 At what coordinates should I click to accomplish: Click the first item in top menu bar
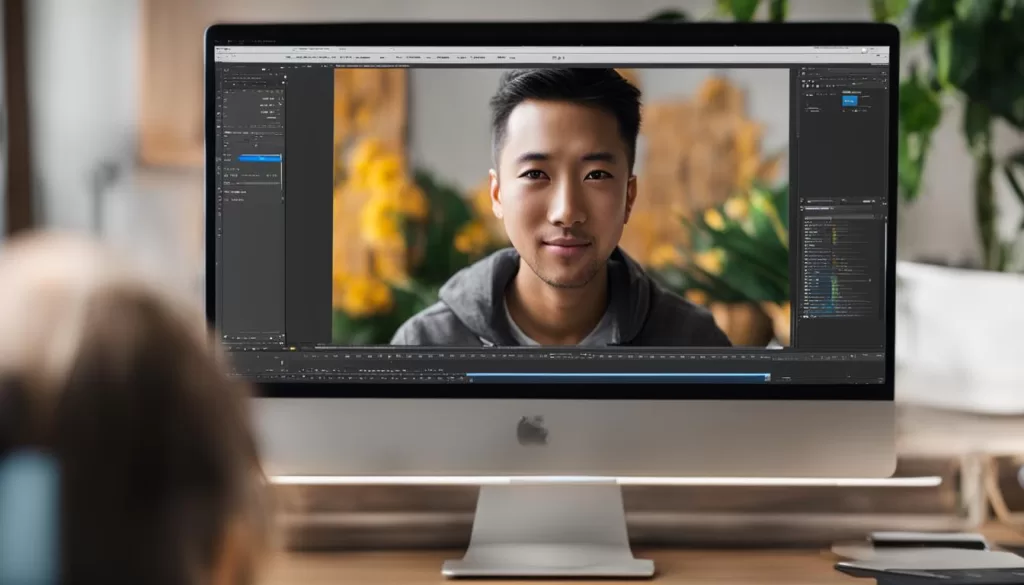(224, 49)
